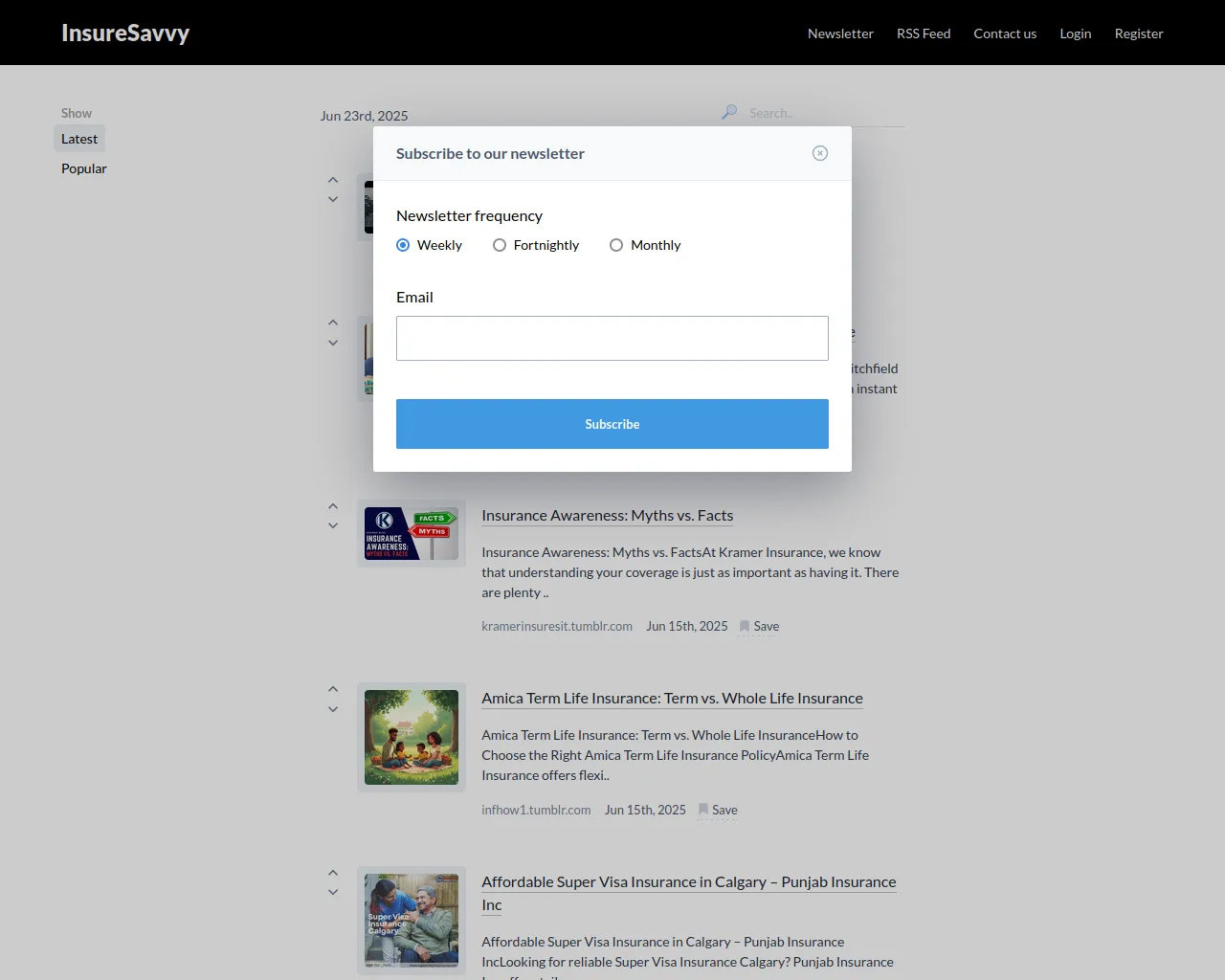Screen dimensions: 1225x980
Task: Select the Weekly frequency radio button
Action: pos(403,245)
